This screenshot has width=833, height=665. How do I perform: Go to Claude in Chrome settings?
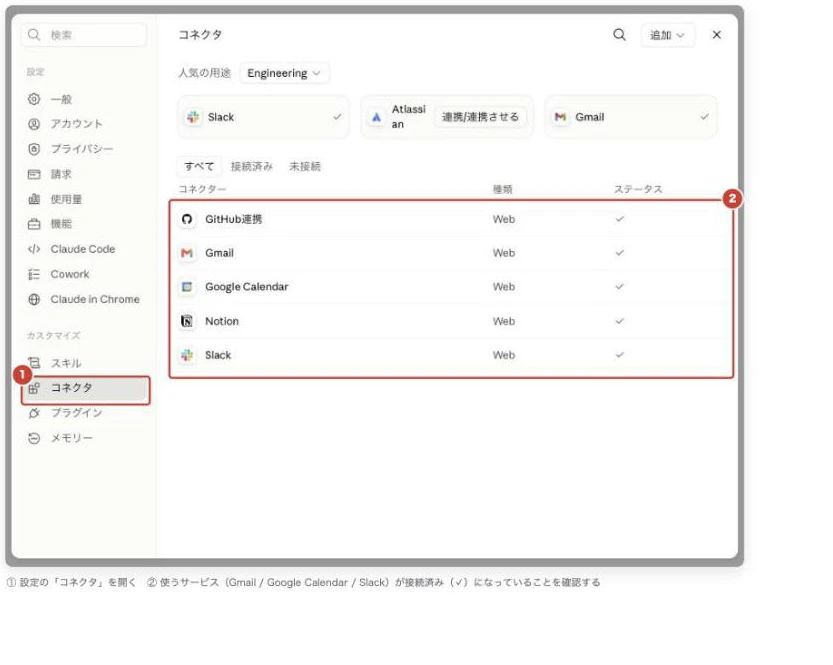95,299
